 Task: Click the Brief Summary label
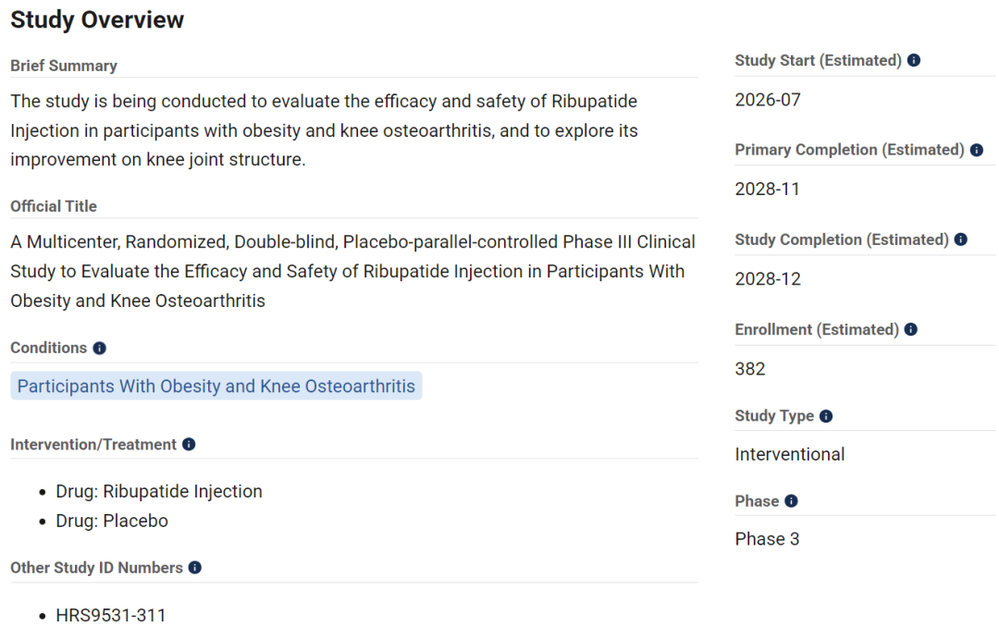tap(64, 66)
